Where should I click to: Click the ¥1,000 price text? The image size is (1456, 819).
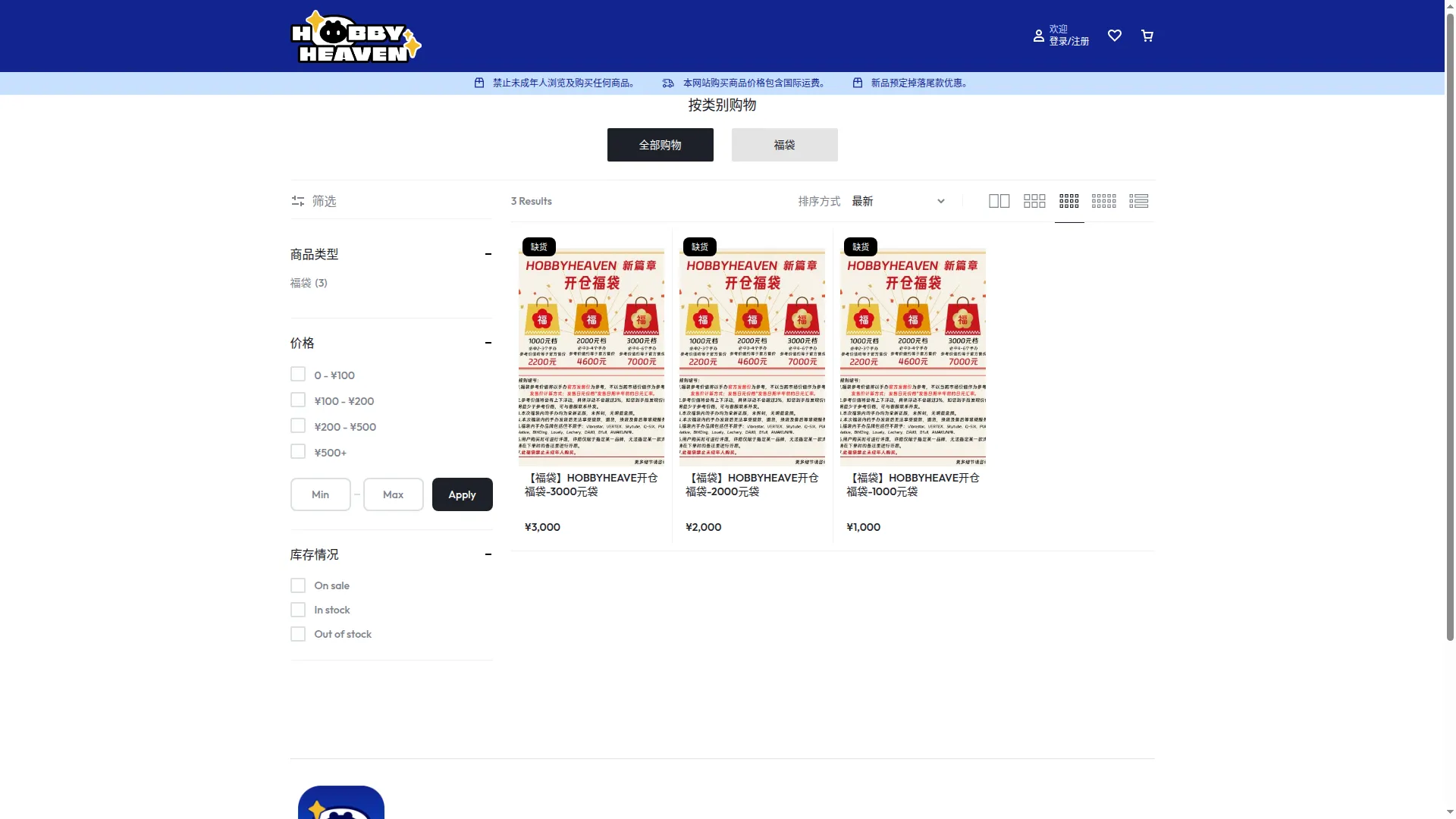pos(863,527)
